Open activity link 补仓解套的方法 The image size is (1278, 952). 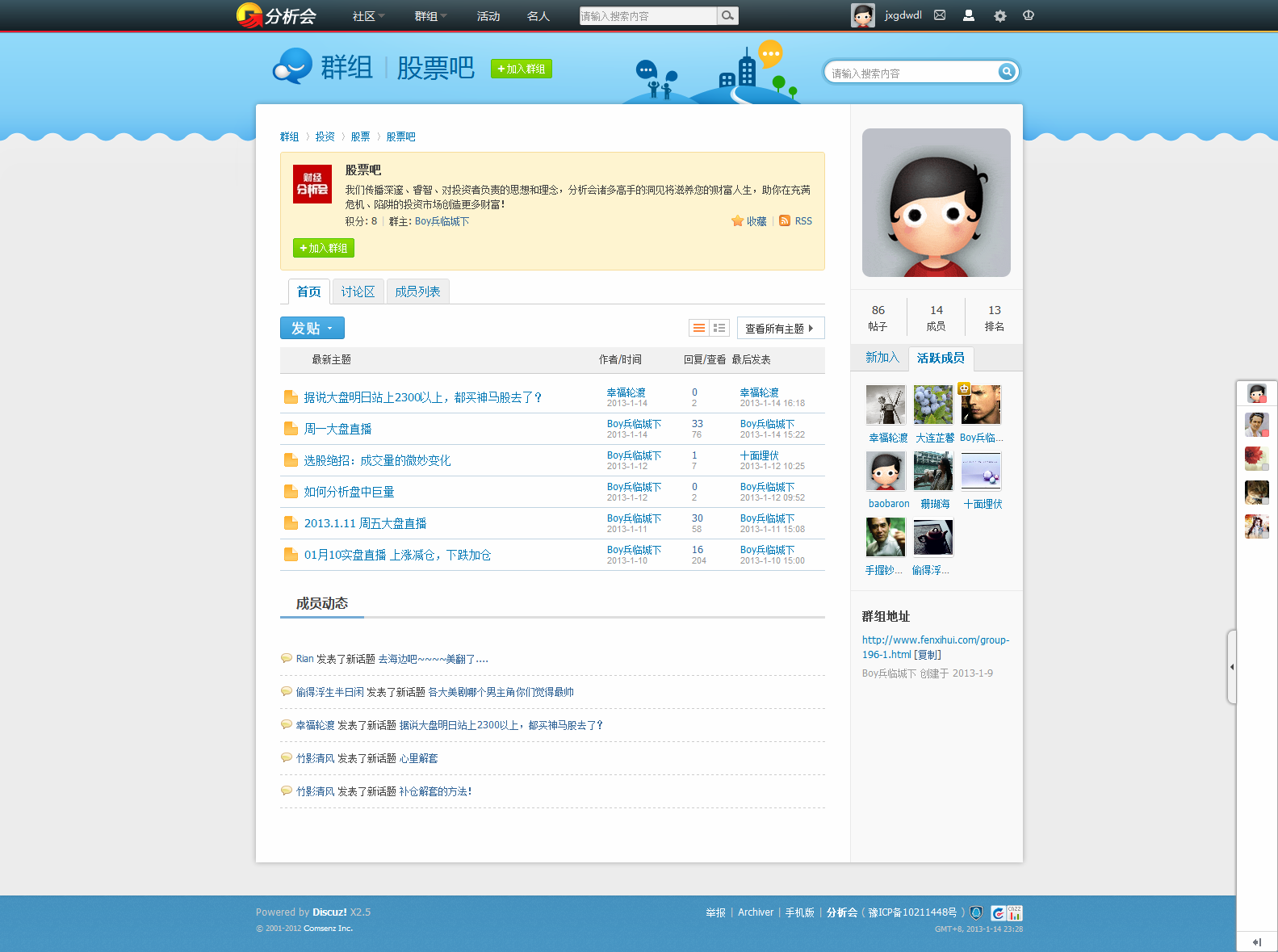[436, 791]
